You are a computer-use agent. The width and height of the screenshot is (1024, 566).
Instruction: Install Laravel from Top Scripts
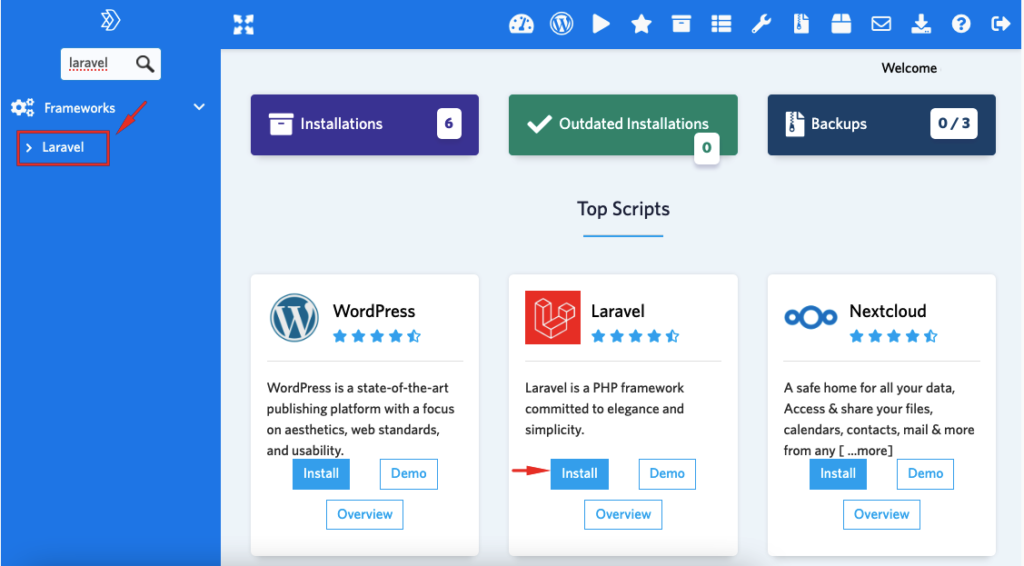[x=579, y=474]
